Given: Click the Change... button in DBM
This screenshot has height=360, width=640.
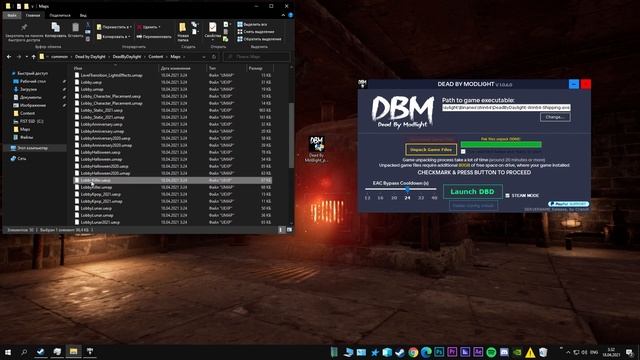Looking at the screenshot, I should click(x=555, y=117).
